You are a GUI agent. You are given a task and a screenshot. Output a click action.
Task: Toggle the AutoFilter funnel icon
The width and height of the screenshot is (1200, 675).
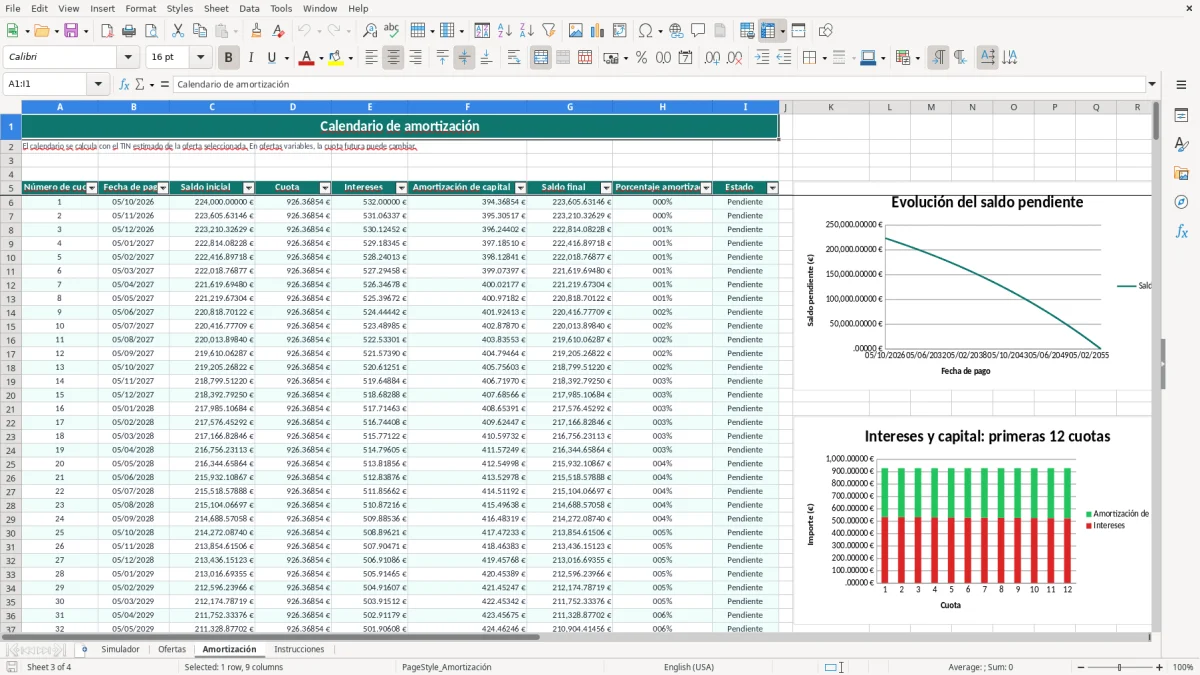tap(548, 31)
